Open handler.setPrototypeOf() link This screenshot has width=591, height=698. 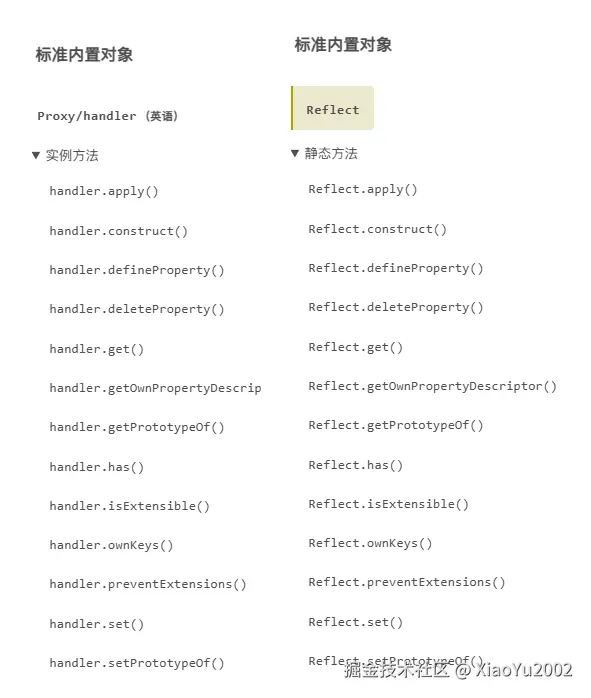pyautogui.click(x=137, y=663)
